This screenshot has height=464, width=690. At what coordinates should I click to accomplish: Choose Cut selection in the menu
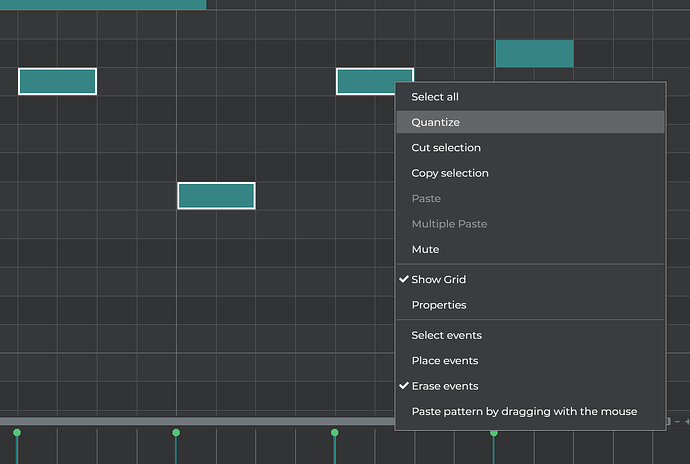pyautogui.click(x=530, y=147)
